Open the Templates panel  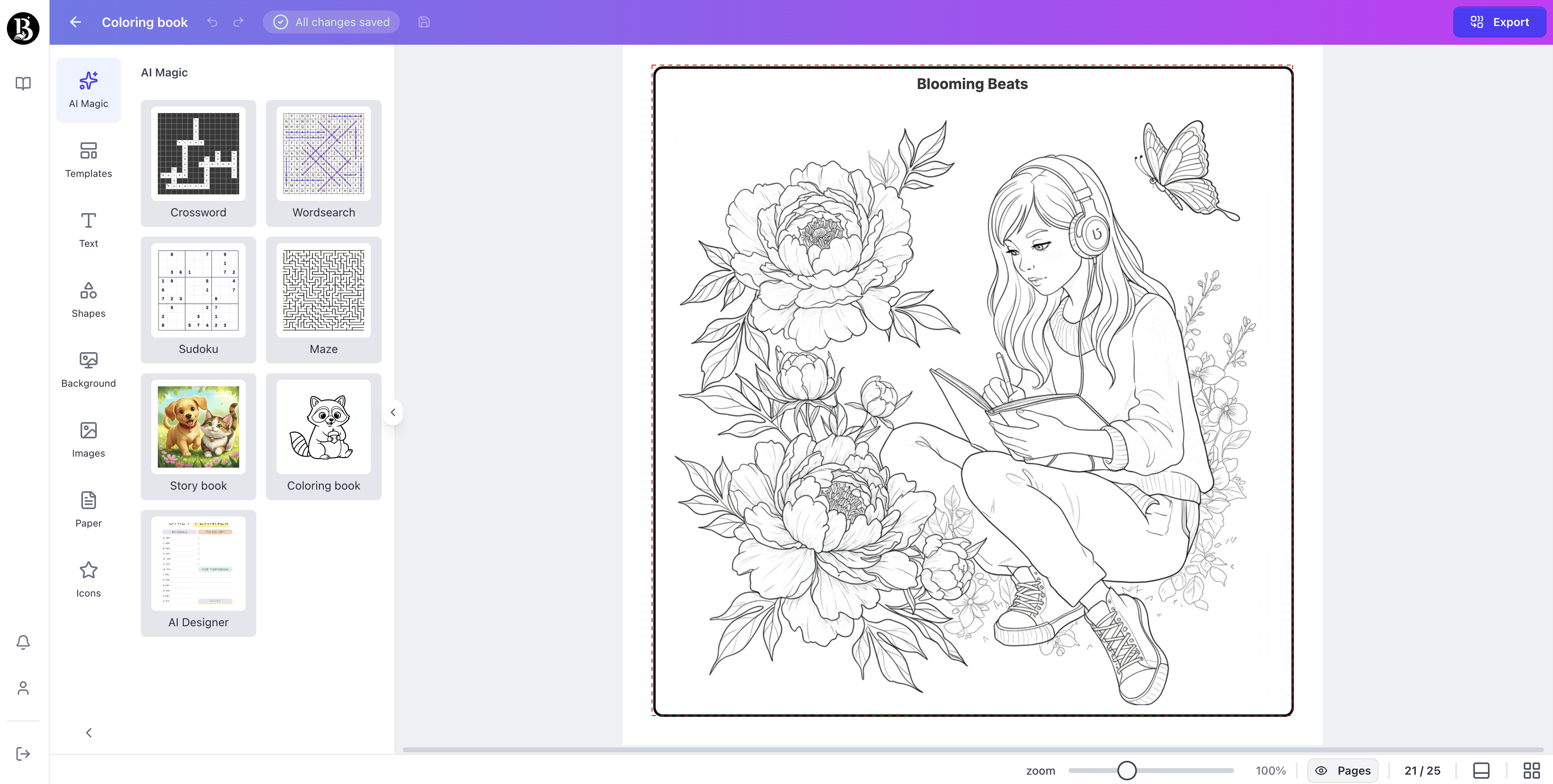[89, 159]
